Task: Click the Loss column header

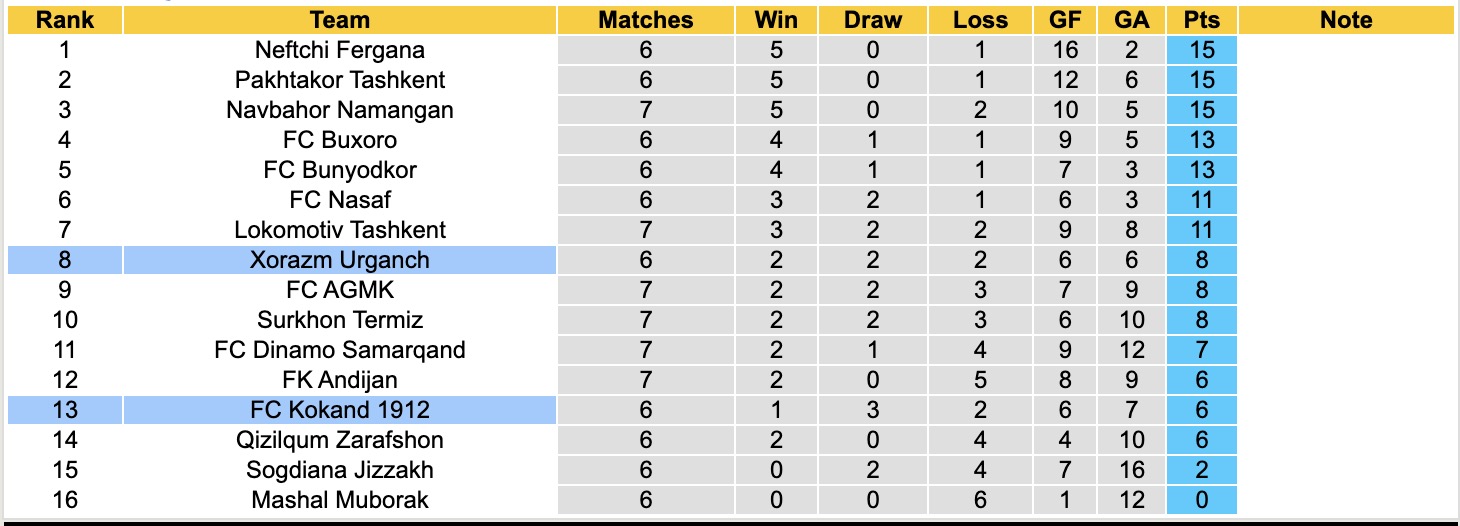Action: click(x=980, y=20)
